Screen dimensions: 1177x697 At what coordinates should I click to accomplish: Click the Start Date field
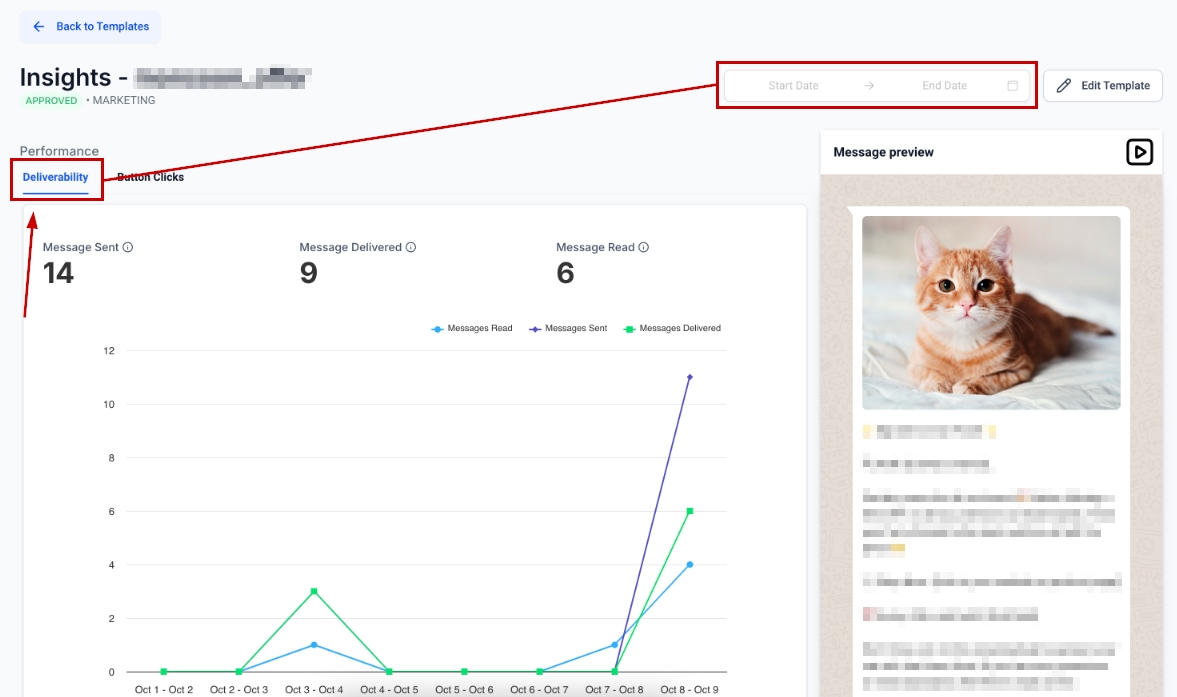pyautogui.click(x=793, y=86)
